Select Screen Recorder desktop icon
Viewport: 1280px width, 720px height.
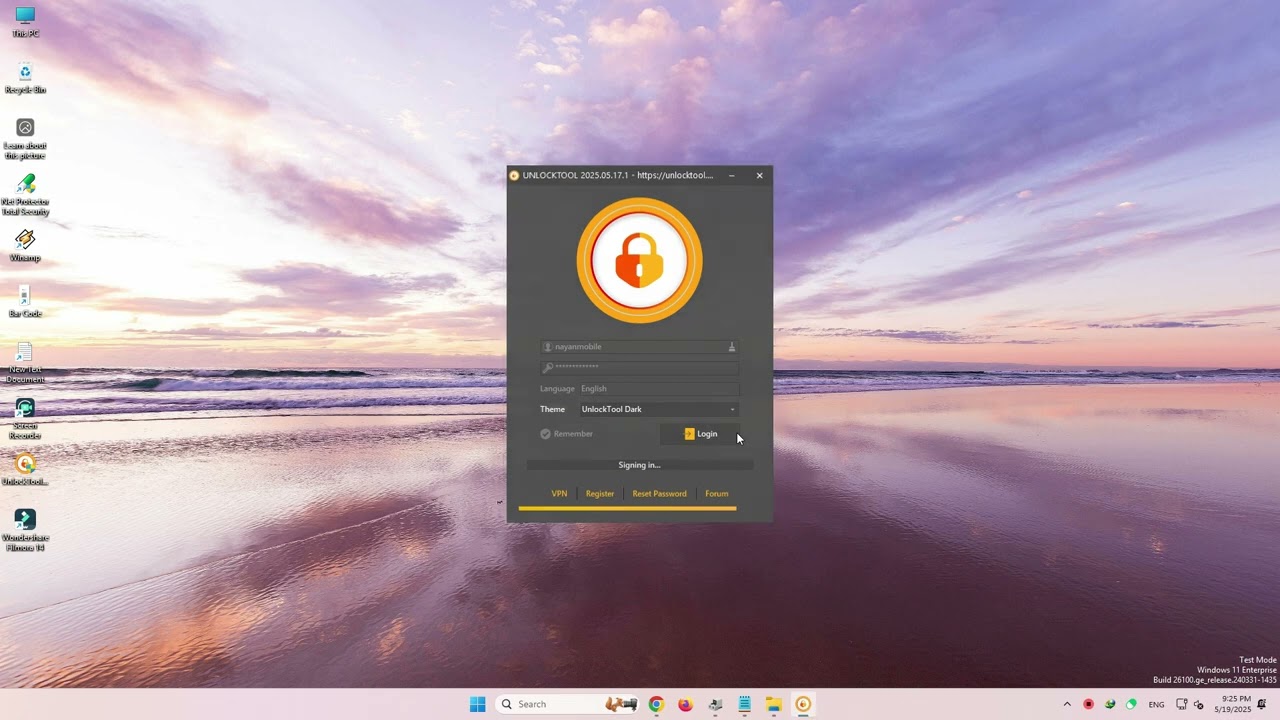point(25,419)
